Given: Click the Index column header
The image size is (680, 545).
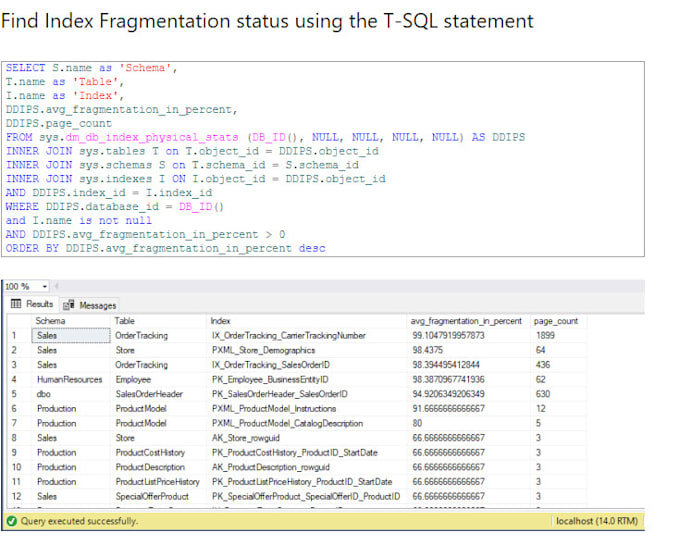Looking at the screenshot, I should pyautogui.click(x=220, y=321).
